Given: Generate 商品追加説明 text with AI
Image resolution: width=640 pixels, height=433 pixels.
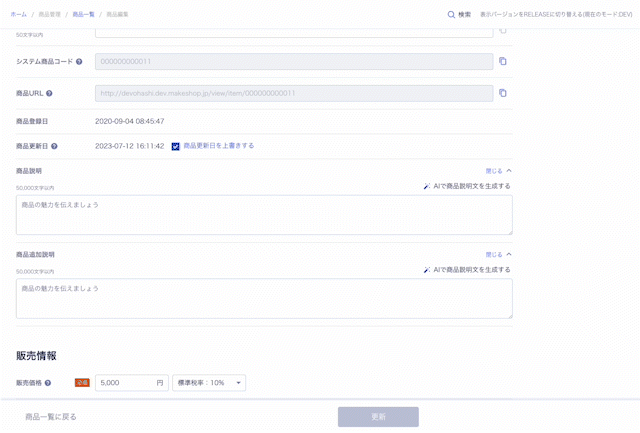Looking at the screenshot, I should point(467,269).
